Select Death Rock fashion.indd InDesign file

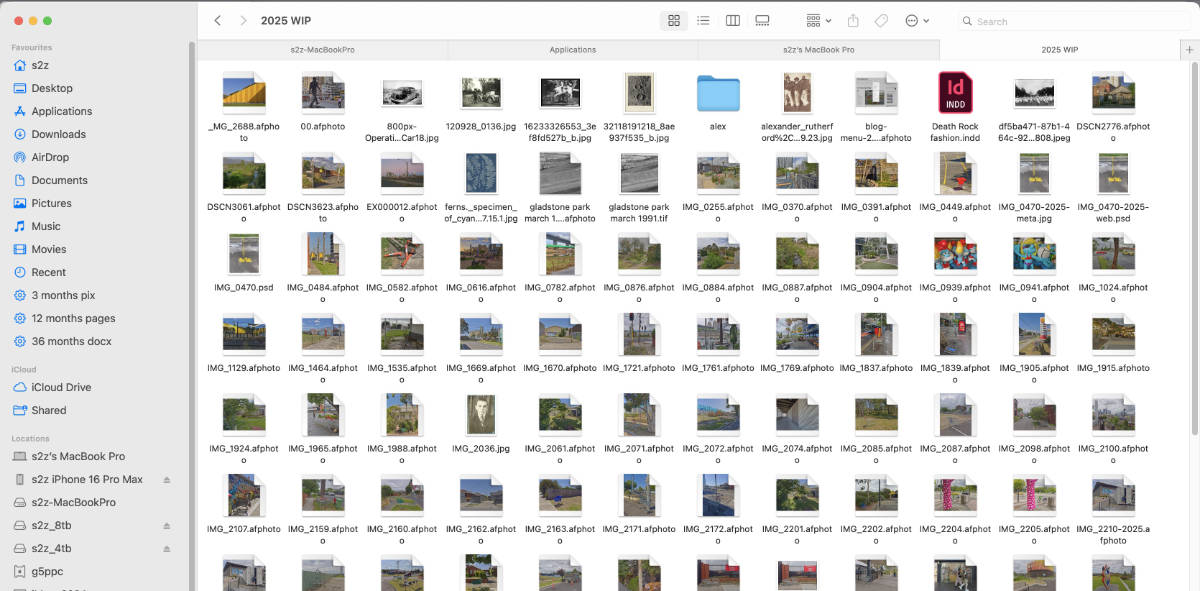pos(955,93)
